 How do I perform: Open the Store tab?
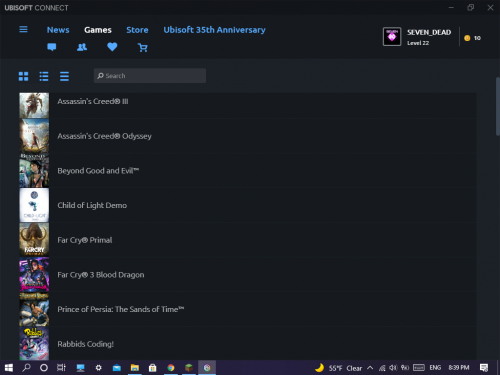(x=137, y=30)
